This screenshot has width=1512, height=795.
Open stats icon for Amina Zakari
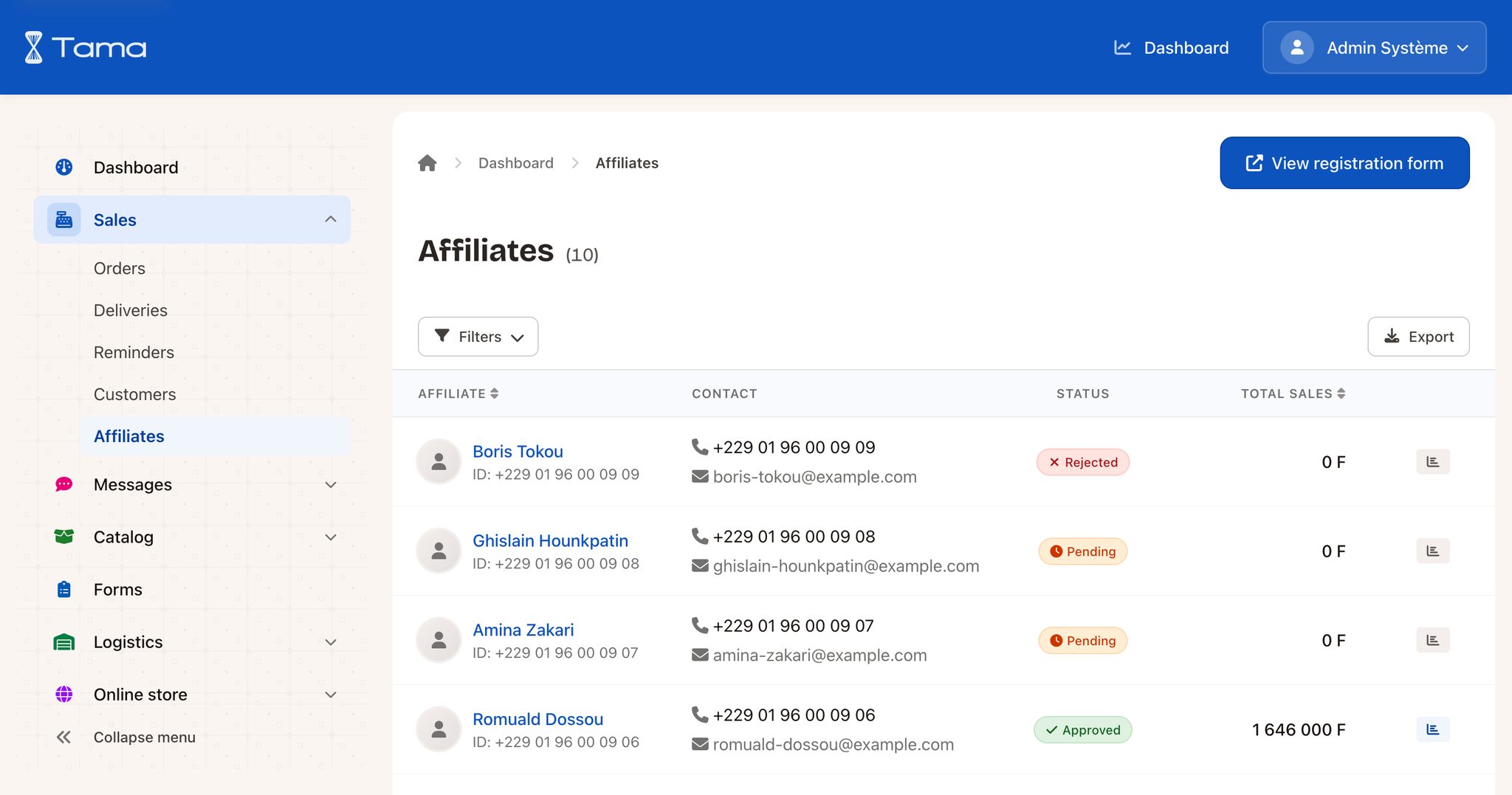[x=1432, y=641]
